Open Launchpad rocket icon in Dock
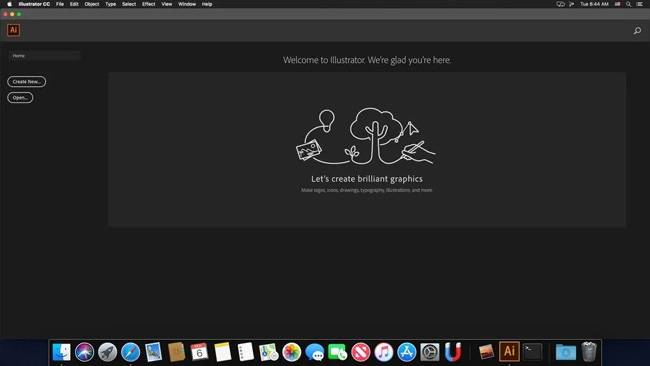The width and height of the screenshot is (650, 366). tap(107, 352)
